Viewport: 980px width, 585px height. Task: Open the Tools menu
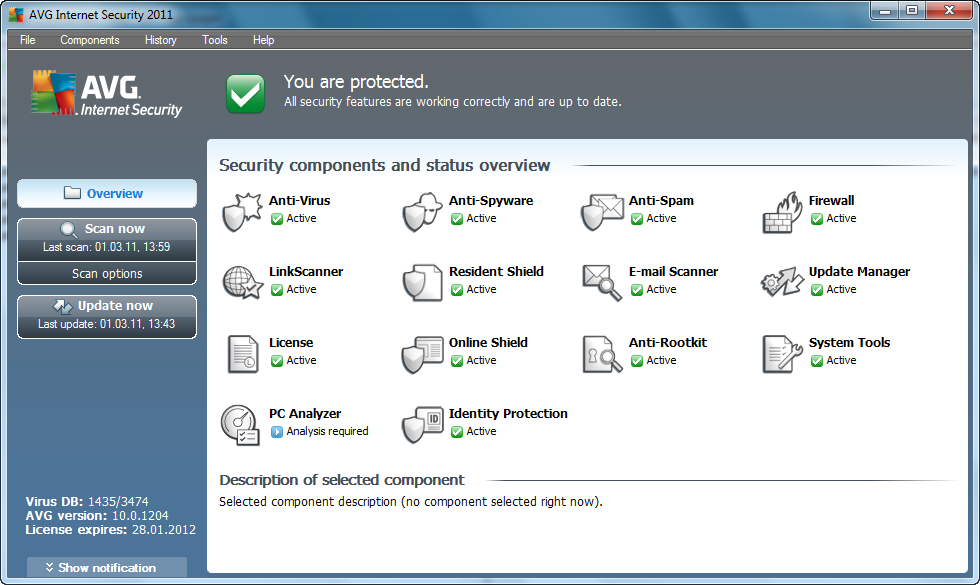(215, 40)
